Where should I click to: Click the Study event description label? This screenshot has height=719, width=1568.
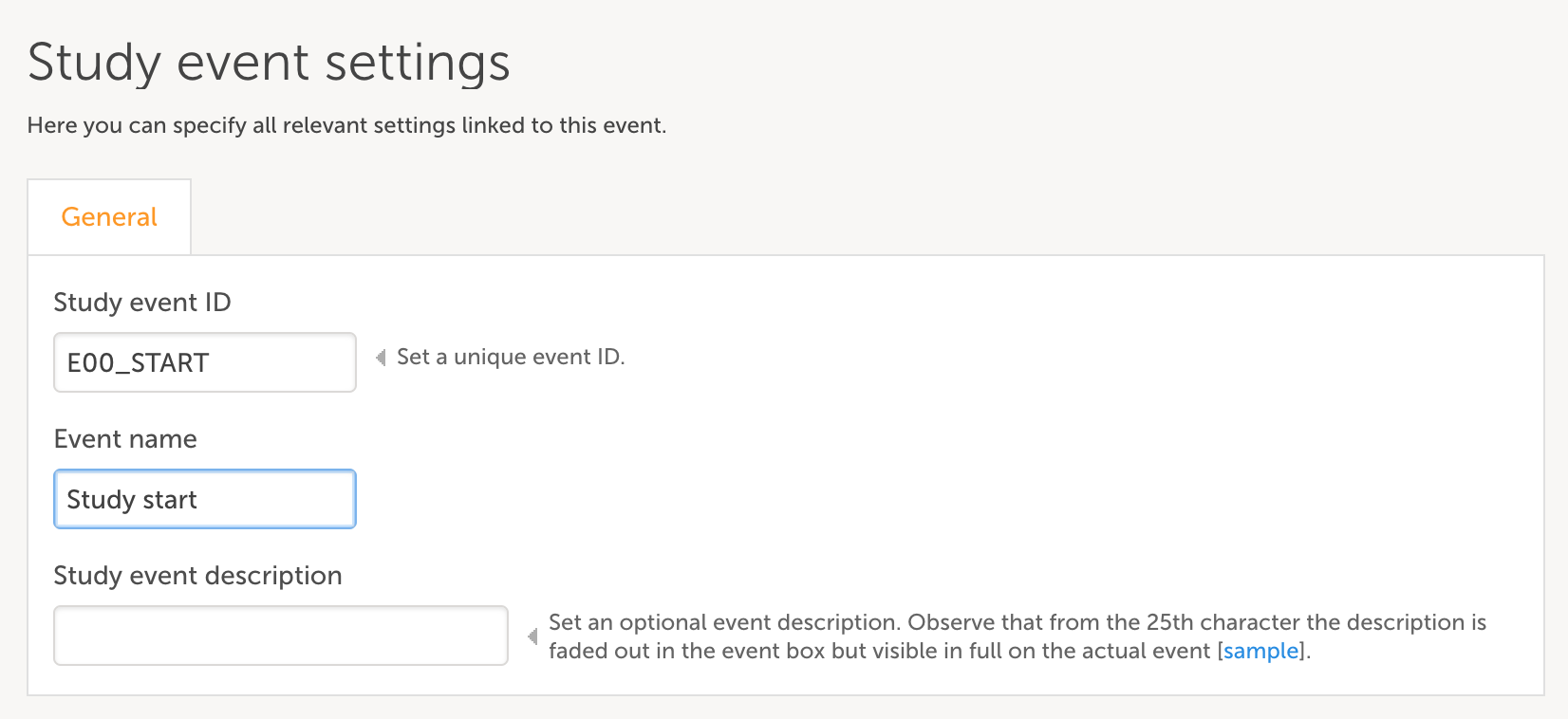point(197,576)
